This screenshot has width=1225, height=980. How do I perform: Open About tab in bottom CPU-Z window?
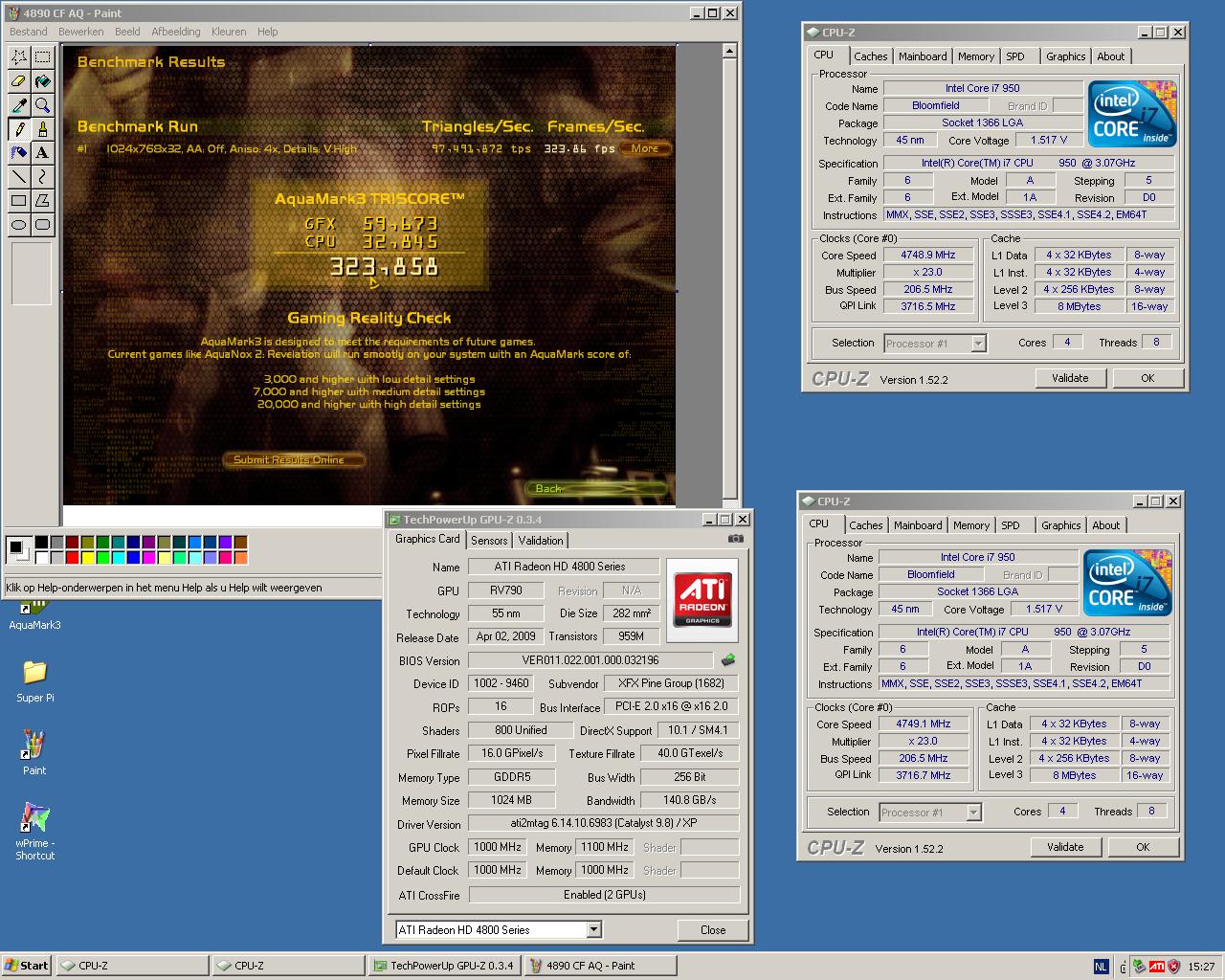1106,525
